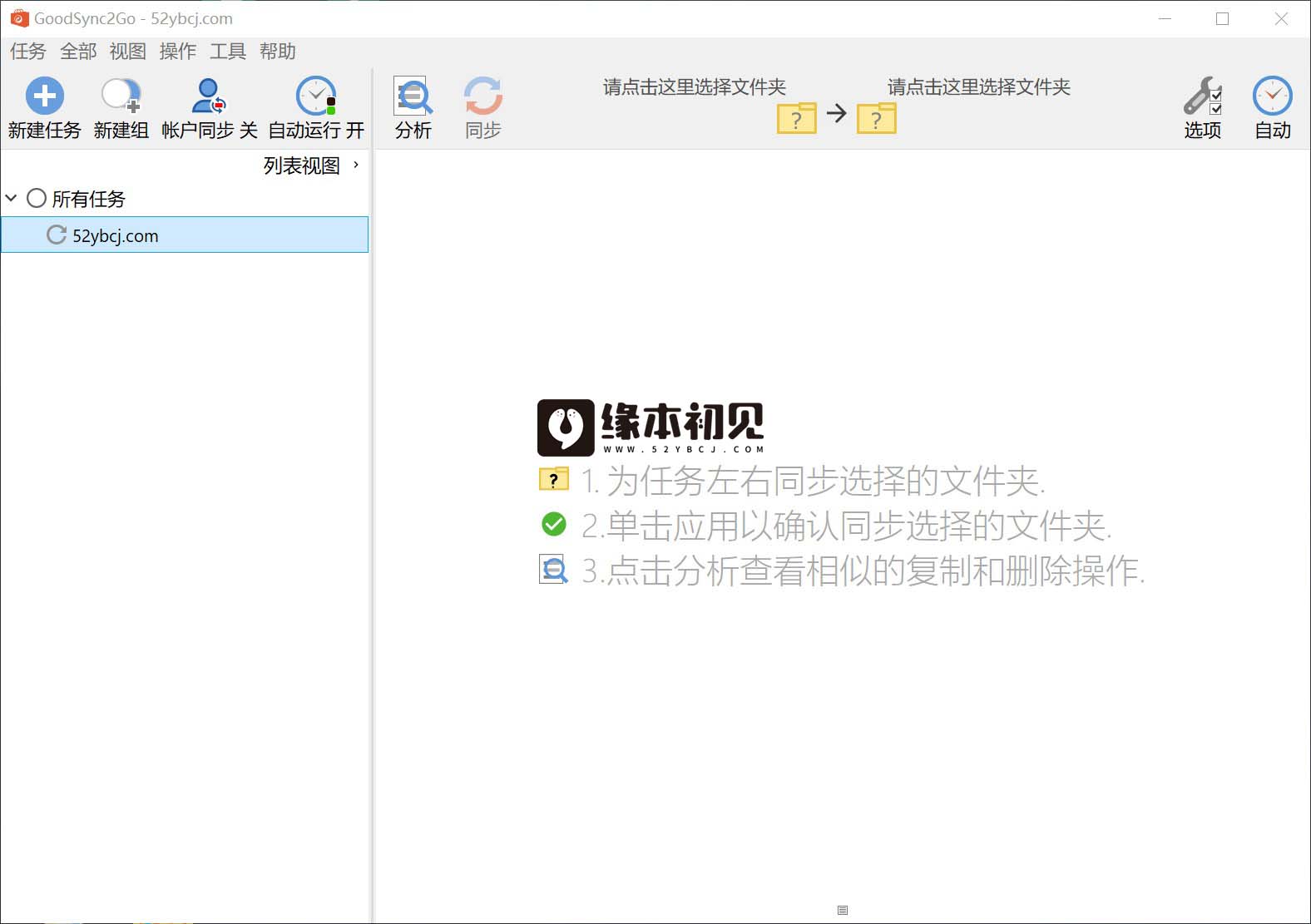This screenshot has width=1311, height=924.
Task: Open the 任务 menu
Action: point(28,52)
